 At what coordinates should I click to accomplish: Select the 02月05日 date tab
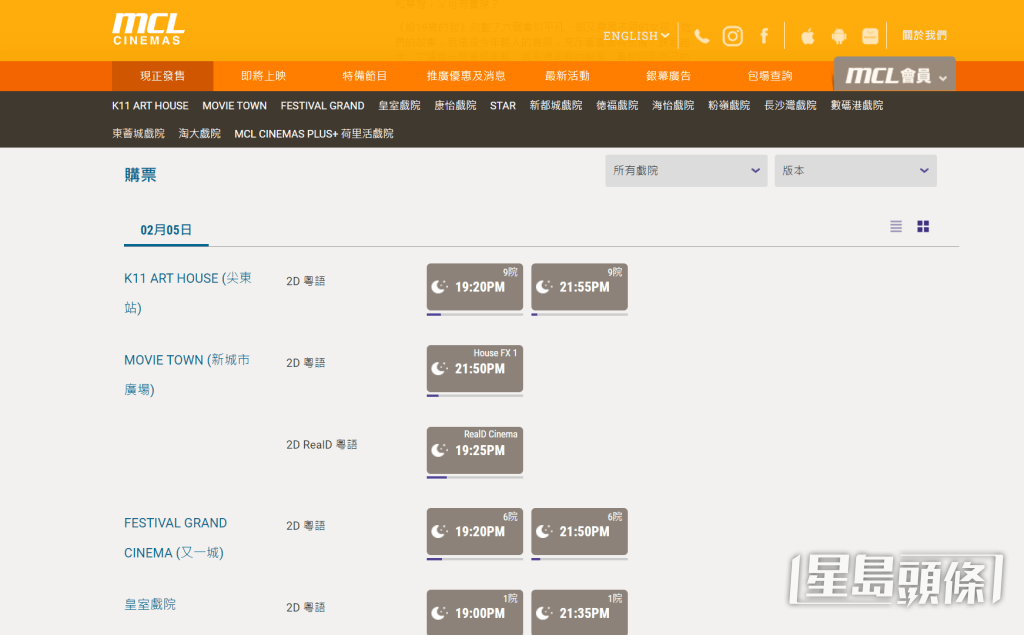(166, 230)
